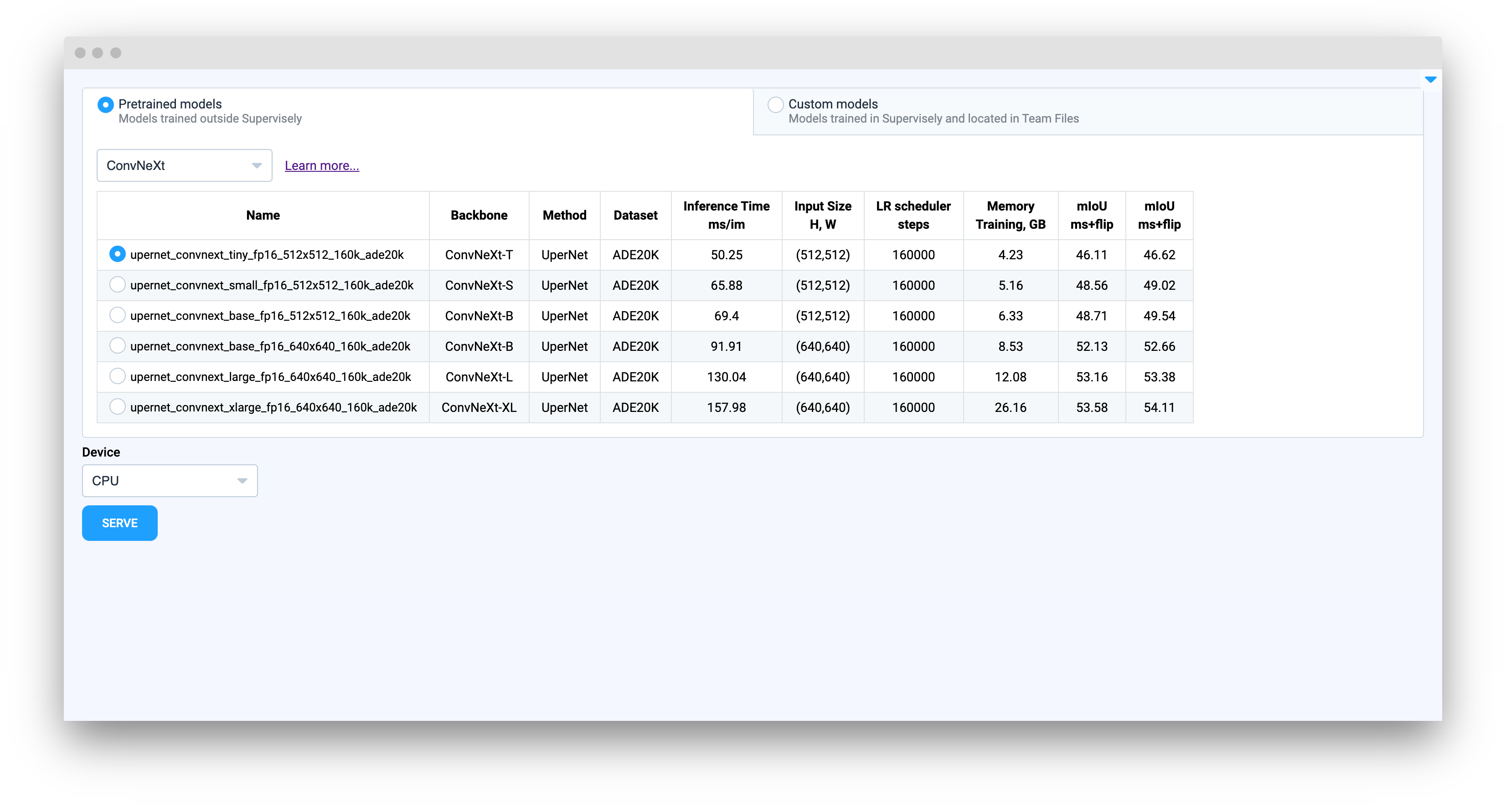Viewport: 1506px width, 812px height.
Task: Select upernet_convnext_base_fp16_640x640 model radio
Action: [x=118, y=346]
